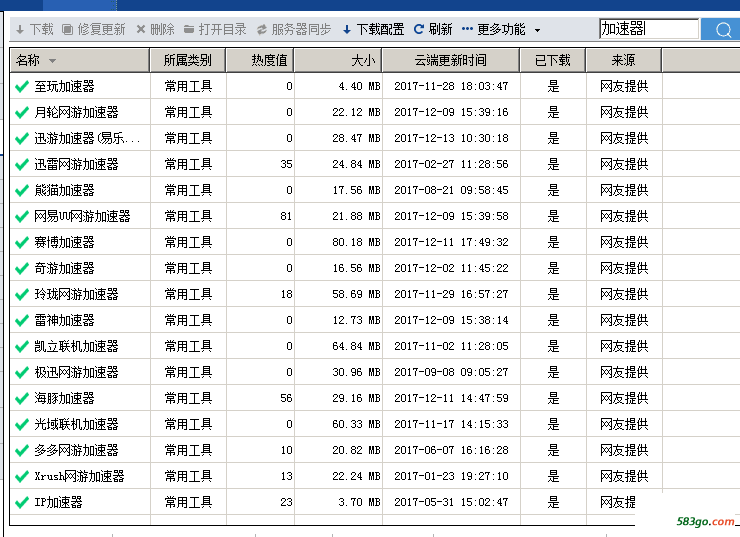Select the 凯立联机加速器 row name
Screen dimensions: 740x537
(76, 346)
